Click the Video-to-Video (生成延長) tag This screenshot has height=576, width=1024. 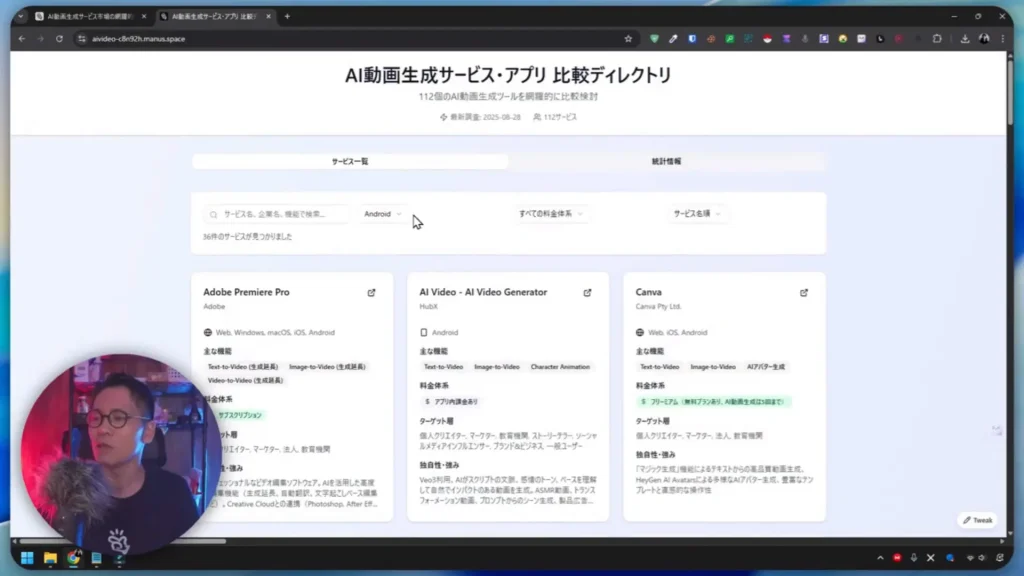coord(245,381)
